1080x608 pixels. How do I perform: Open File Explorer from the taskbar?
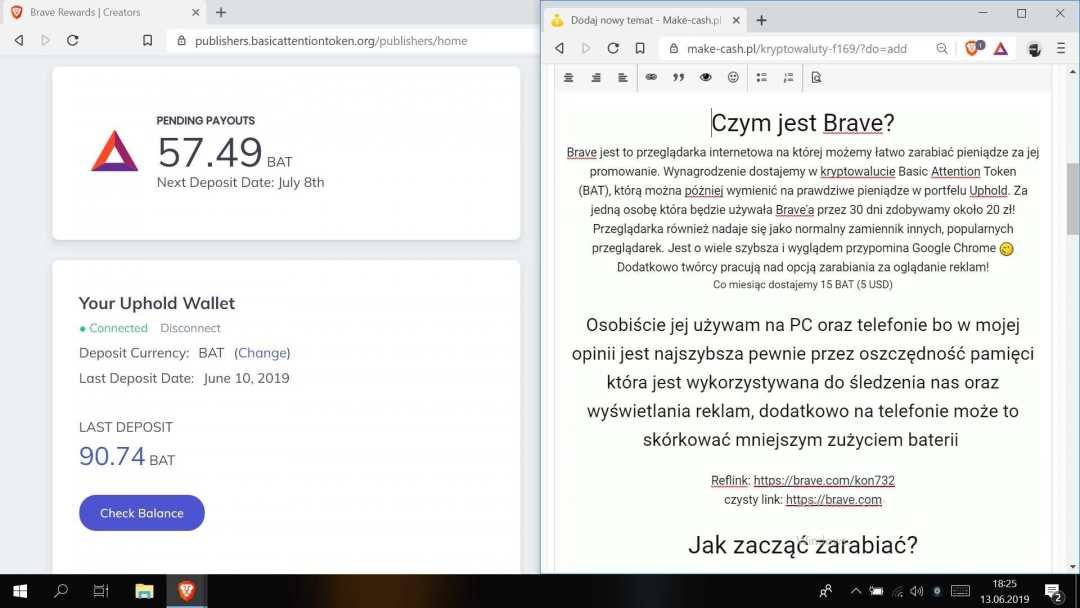[x=144, y=591]
